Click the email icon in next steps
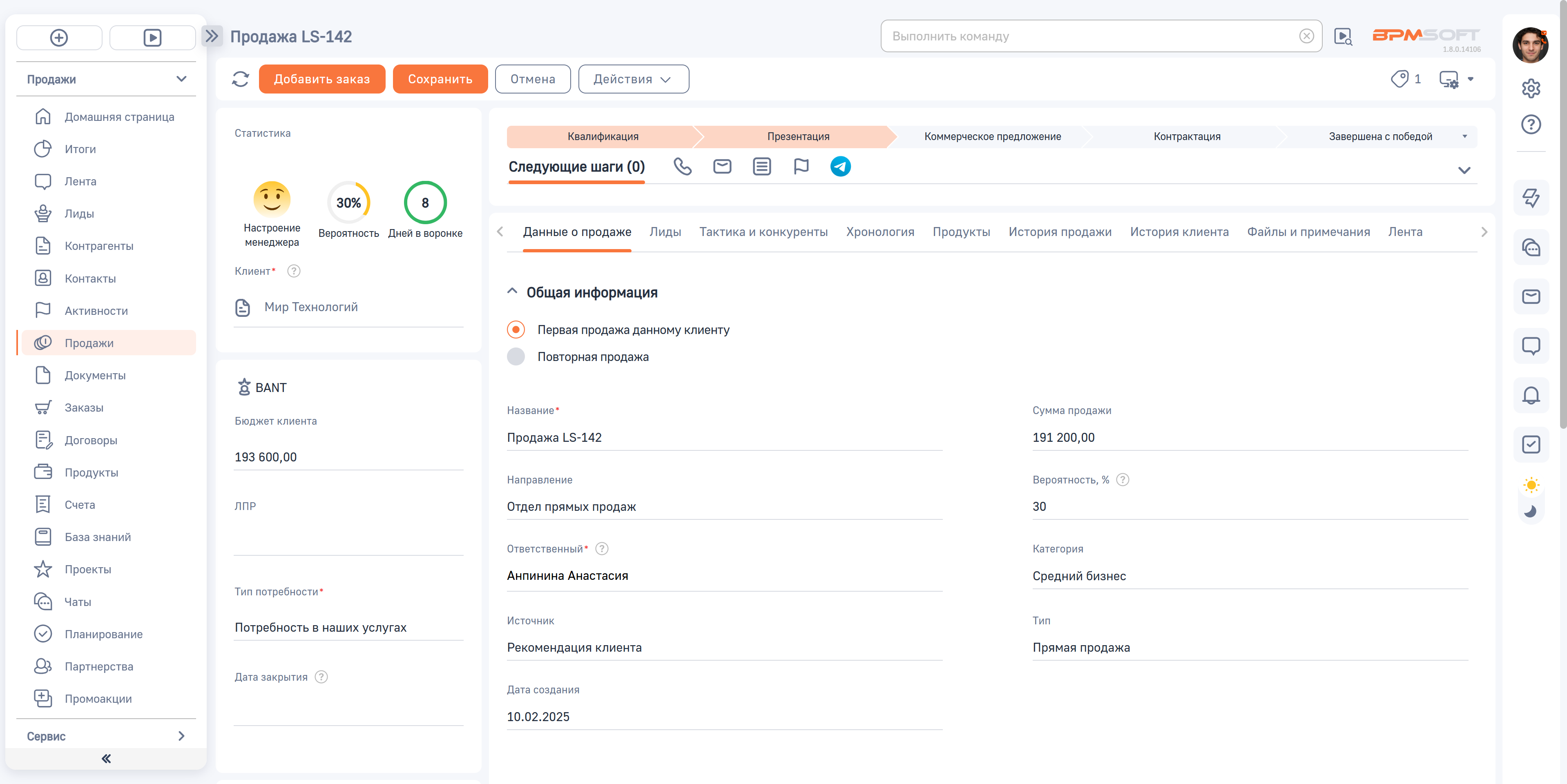This screenshot has width=1567, height=784. [722, 166]
